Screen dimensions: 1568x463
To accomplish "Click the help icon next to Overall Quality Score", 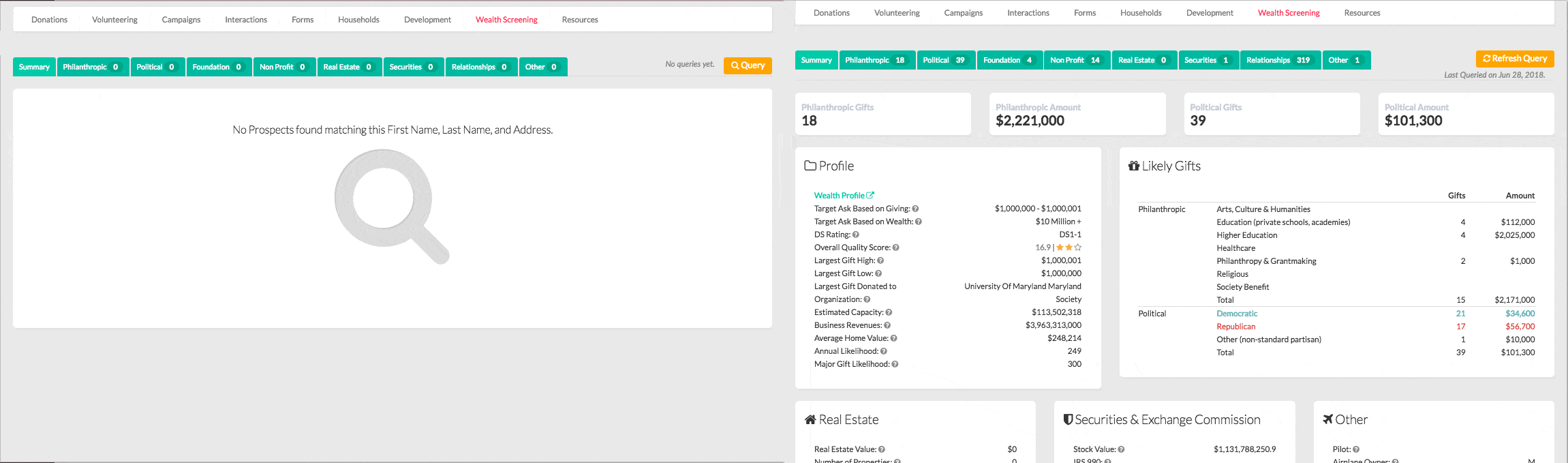I will pos(896,248).
